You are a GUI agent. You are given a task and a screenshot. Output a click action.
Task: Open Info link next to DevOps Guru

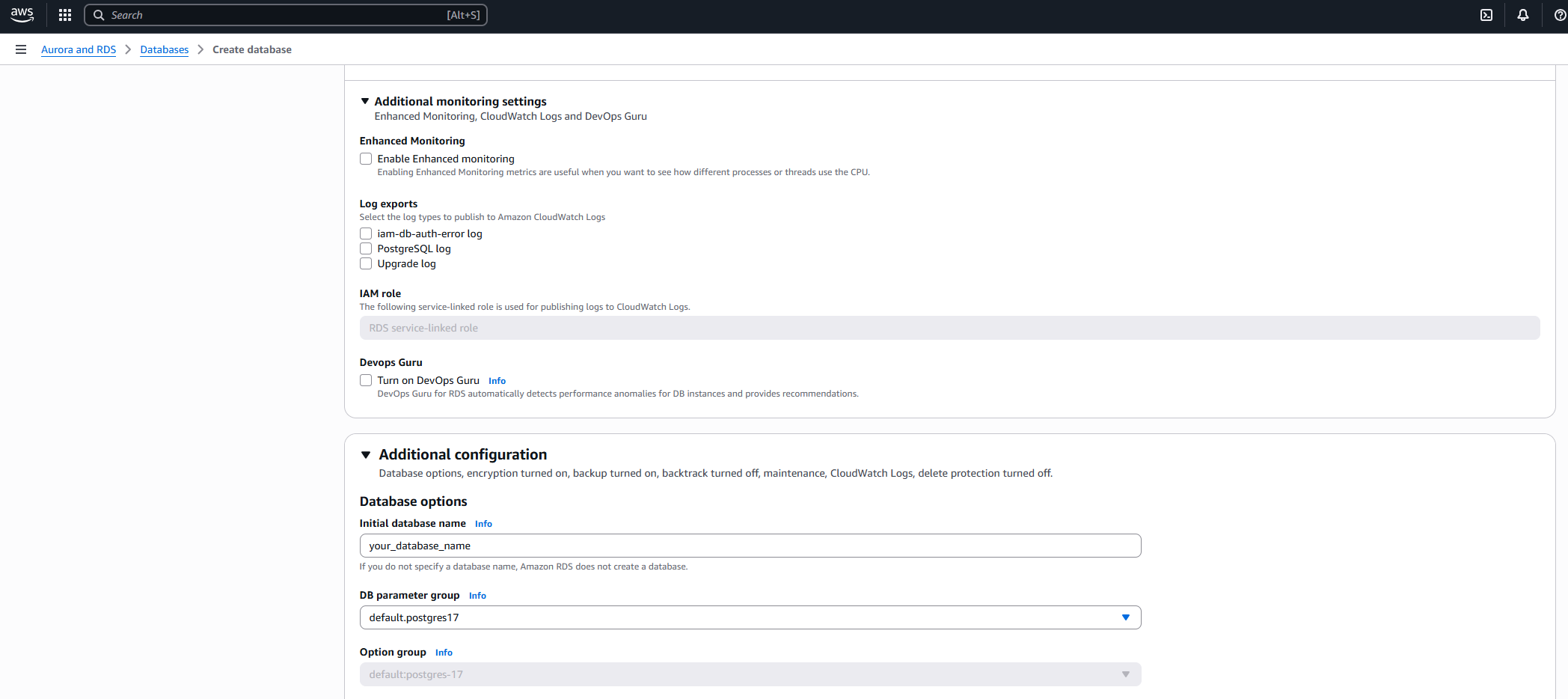497,381
